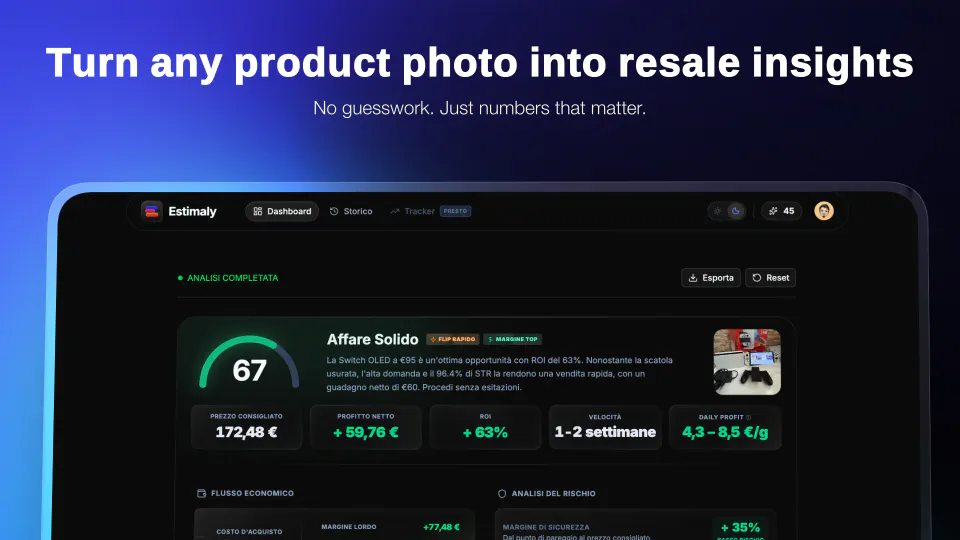This screenshot has width=960, height=540.
Task: Select the Daily Profit 4,3–8,5 €/g card
Action: point(725,427)
